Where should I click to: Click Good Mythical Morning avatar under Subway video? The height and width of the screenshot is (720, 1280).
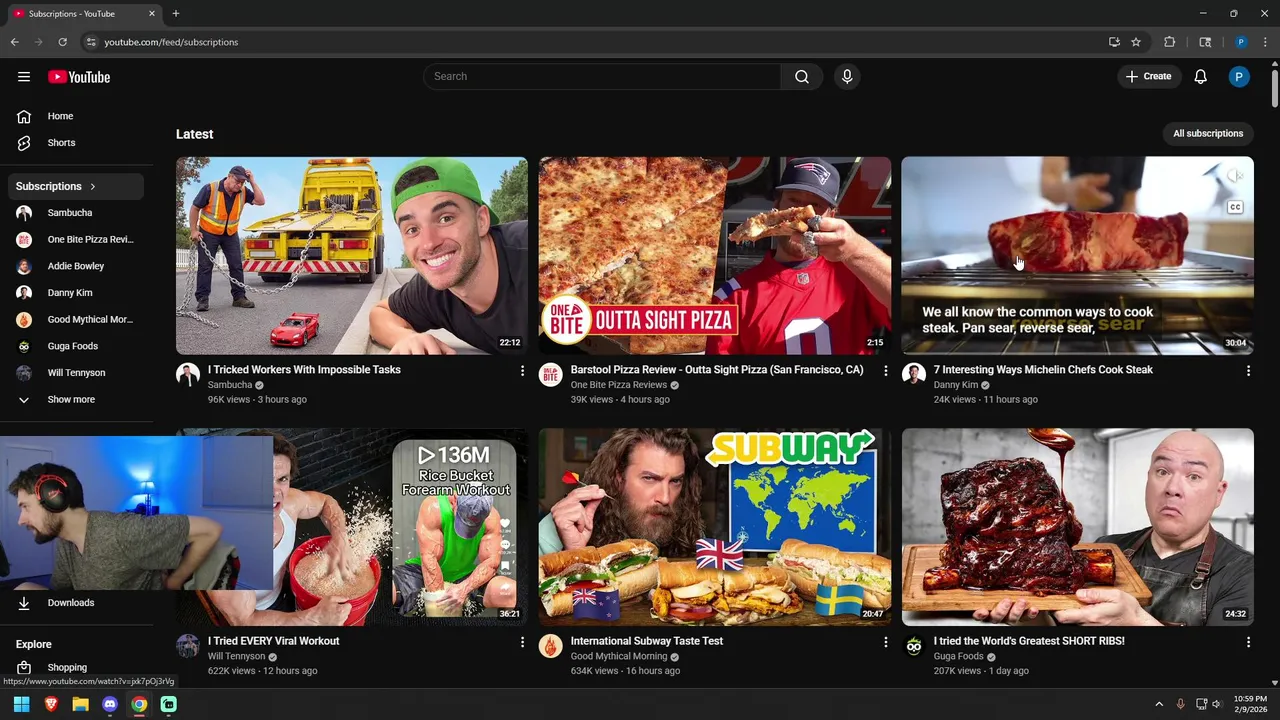pos(551,646)
